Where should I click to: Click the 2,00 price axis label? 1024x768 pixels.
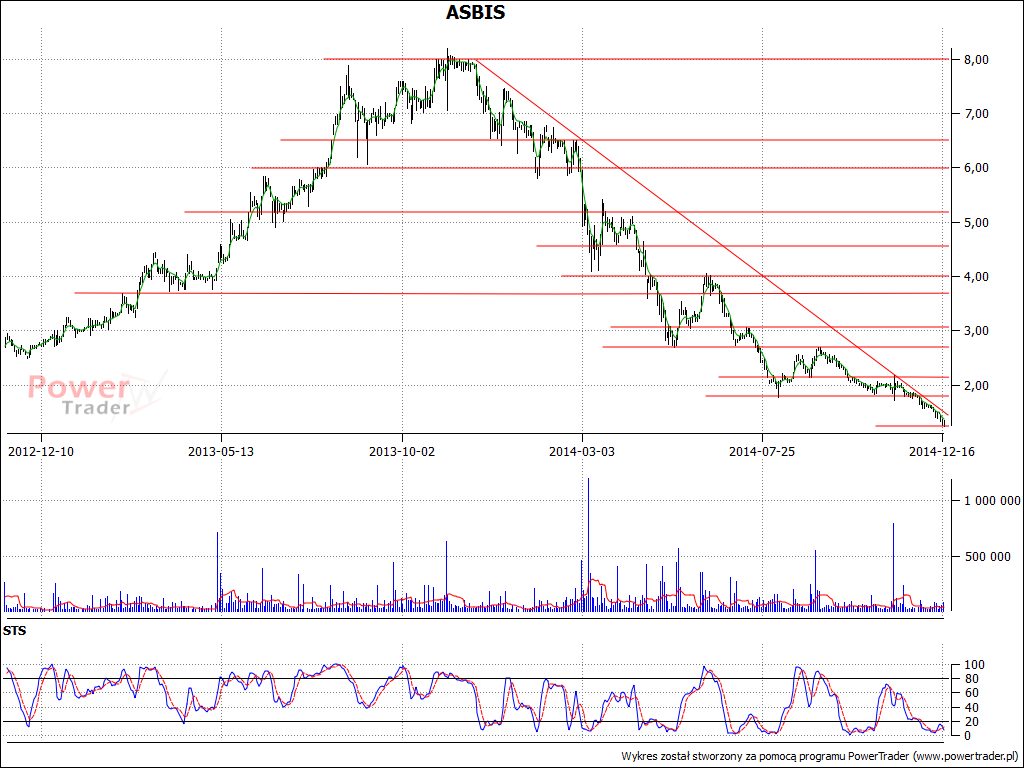tap(976, 385)
